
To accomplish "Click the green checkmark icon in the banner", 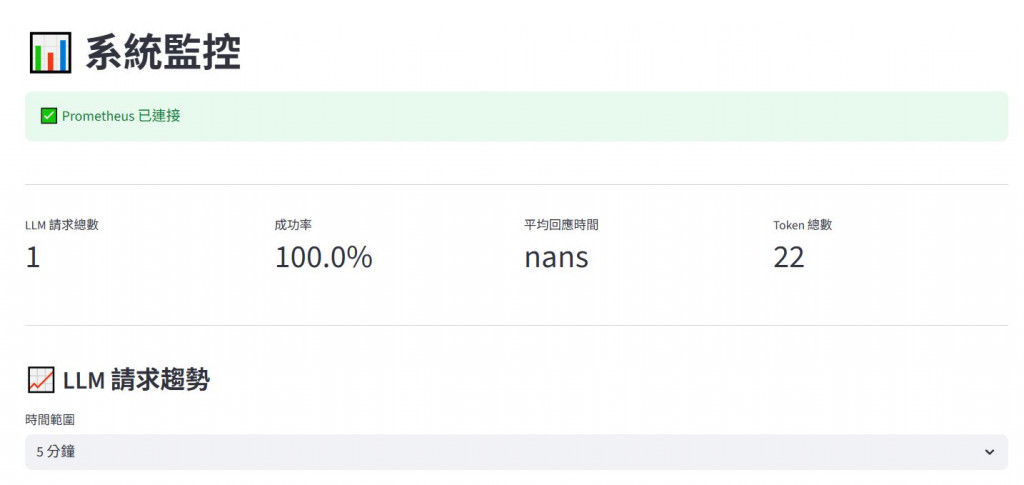I will pos(48,116).
